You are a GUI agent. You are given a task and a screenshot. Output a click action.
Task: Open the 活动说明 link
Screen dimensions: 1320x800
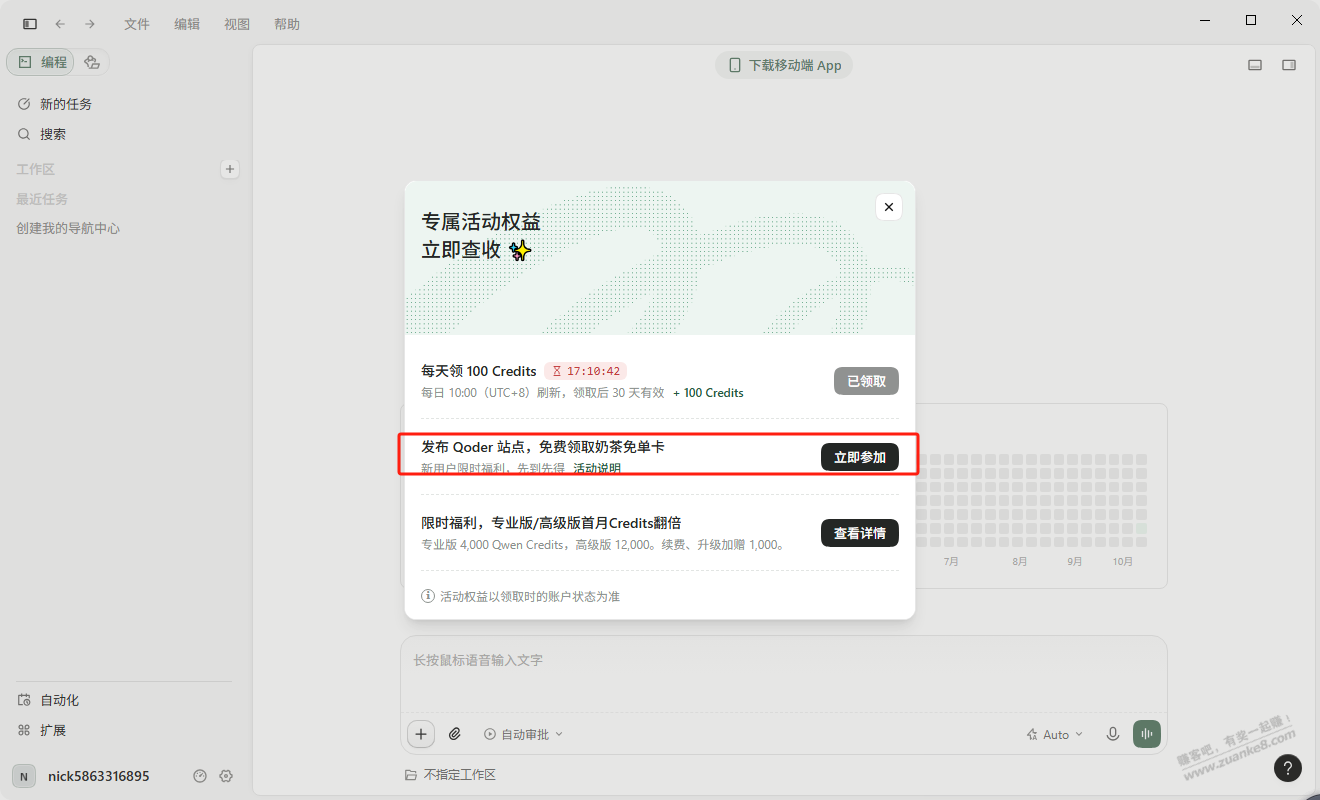(x=597, y=468)
